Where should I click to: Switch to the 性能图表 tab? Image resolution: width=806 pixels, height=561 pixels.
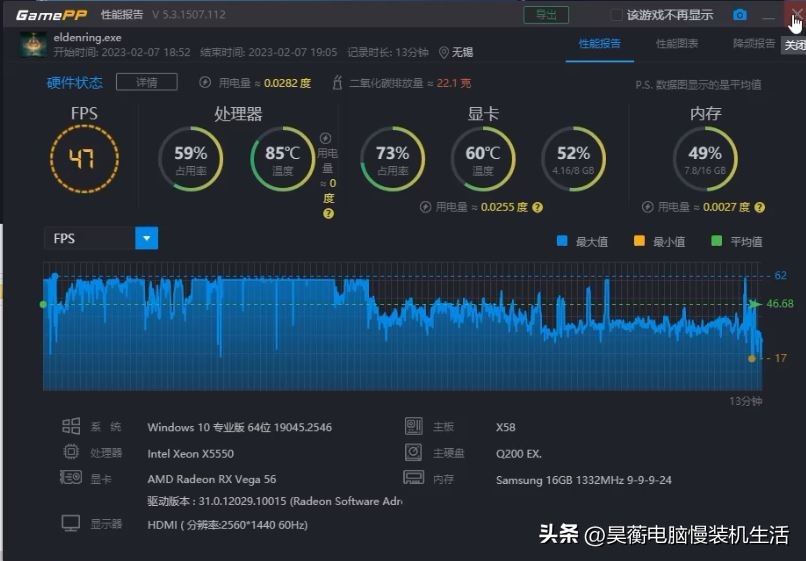click(677, 44)
